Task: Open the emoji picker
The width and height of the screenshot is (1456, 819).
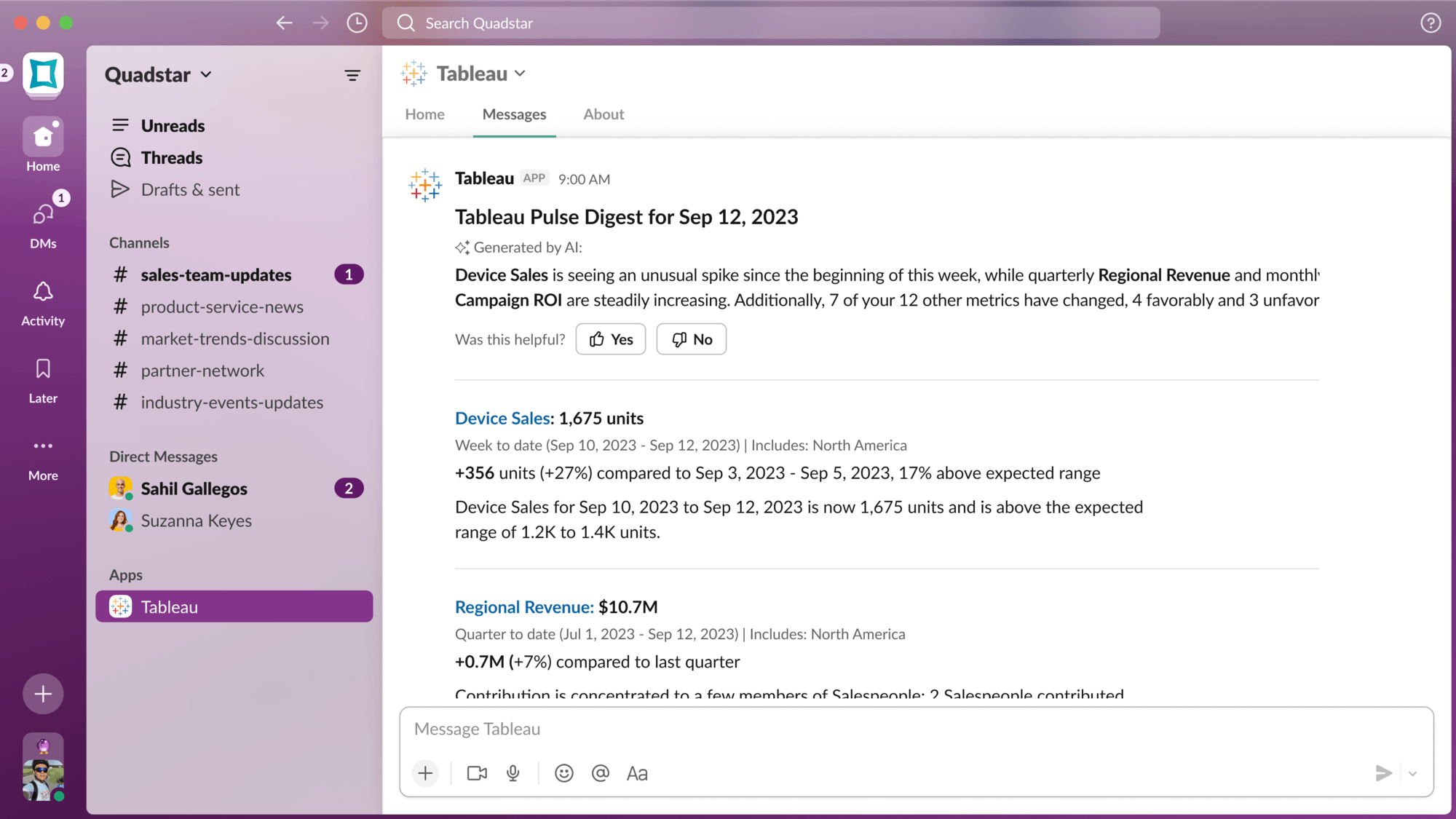Action: [563, 773]
